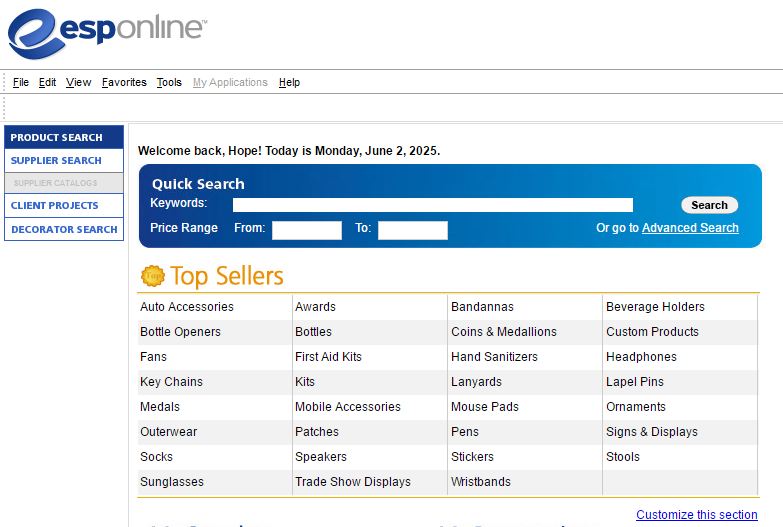
Task: Click the Price Range From field
Action: [x=307, y=230]
